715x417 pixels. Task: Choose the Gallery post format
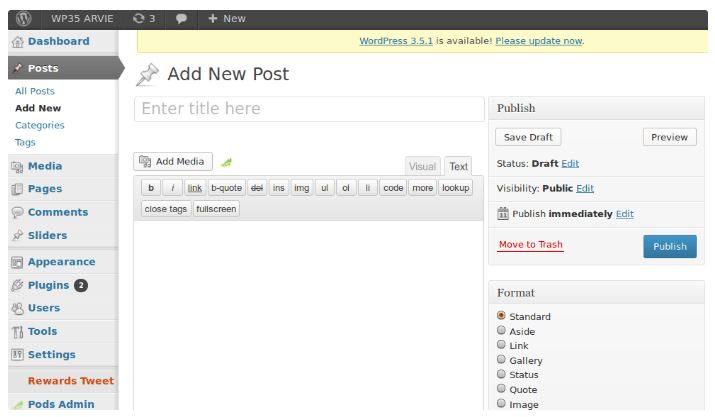(501, 360)
